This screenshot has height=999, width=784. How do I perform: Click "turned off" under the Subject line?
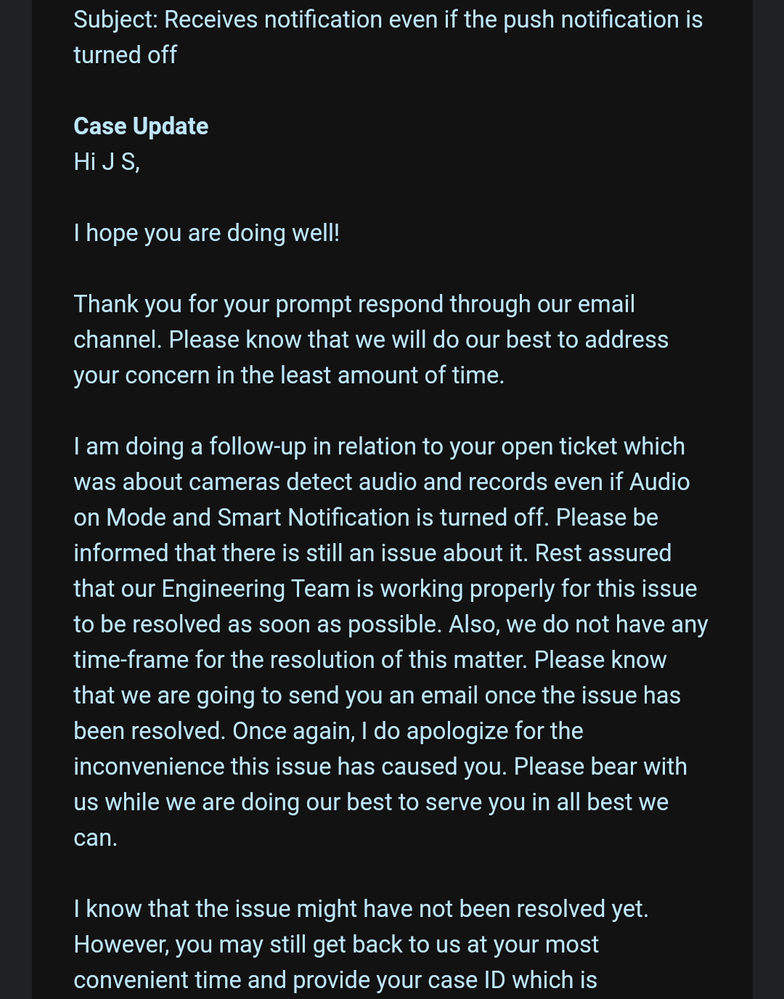pyautogui.click(x=125, y=55)
